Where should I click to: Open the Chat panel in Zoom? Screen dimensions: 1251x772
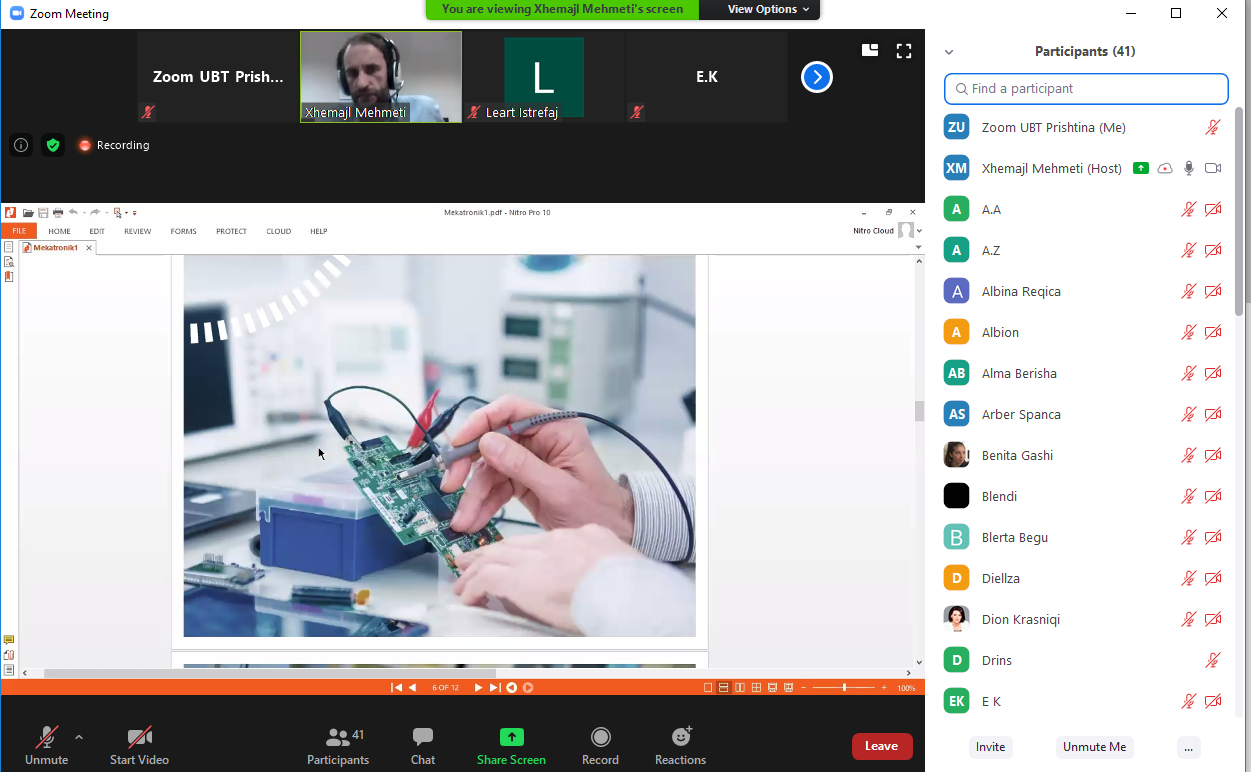(422, 740)
